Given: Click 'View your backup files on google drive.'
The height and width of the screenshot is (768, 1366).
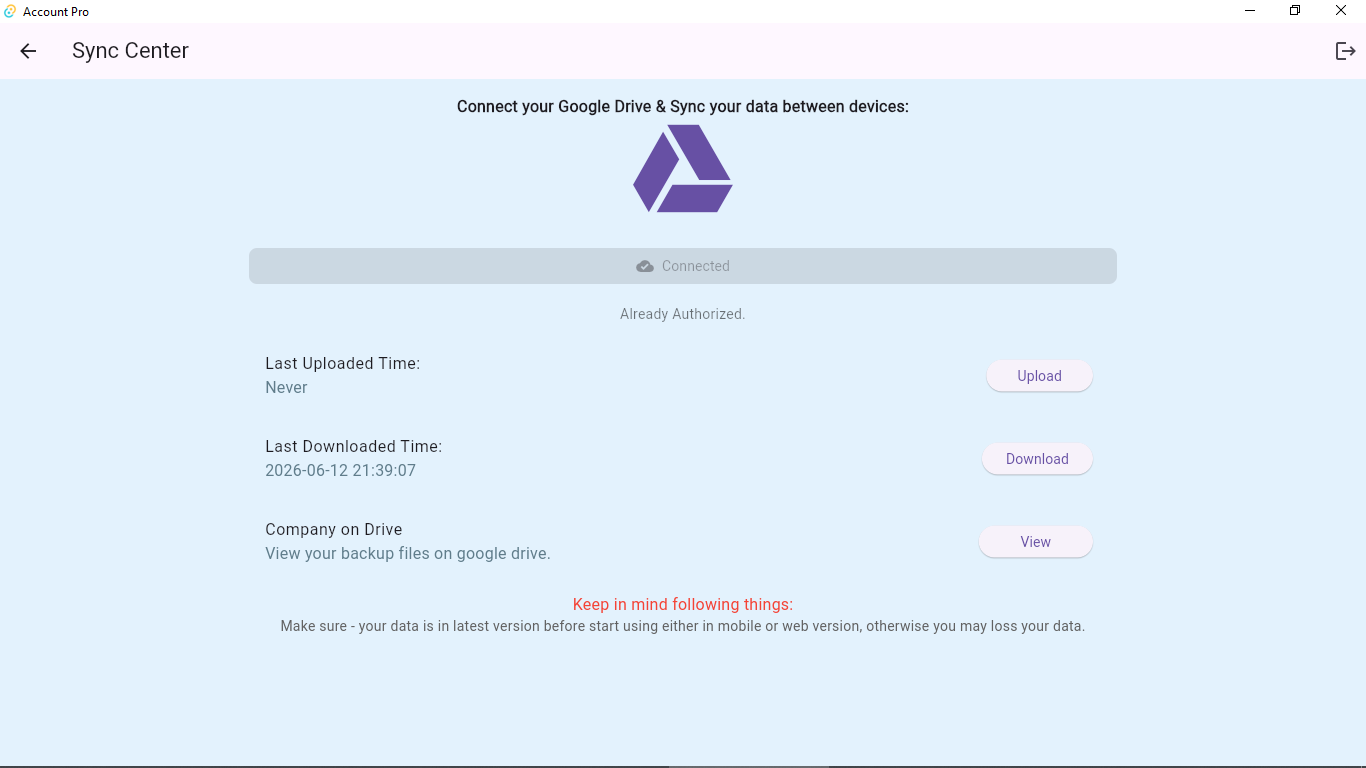Looking at the screenshot, I should click(408, 554).
